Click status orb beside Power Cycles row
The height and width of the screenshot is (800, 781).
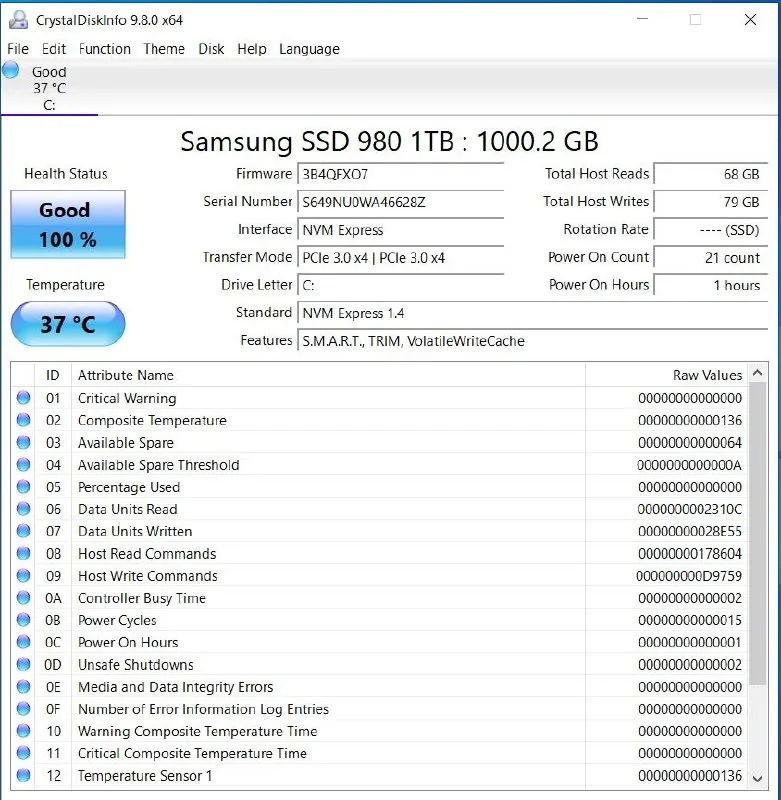pos(23,620)
